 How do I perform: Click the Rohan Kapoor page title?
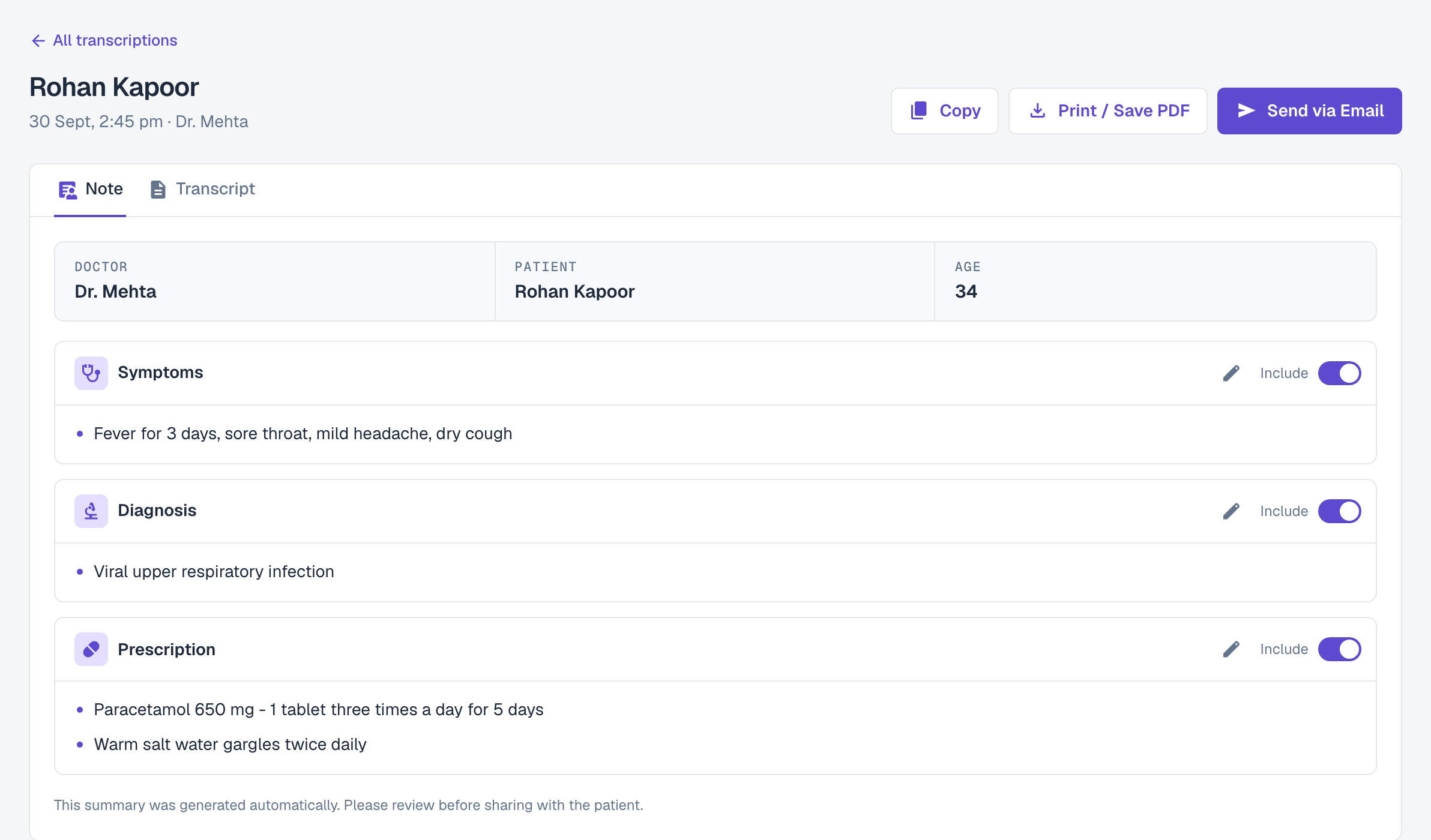tap(114, 88)
